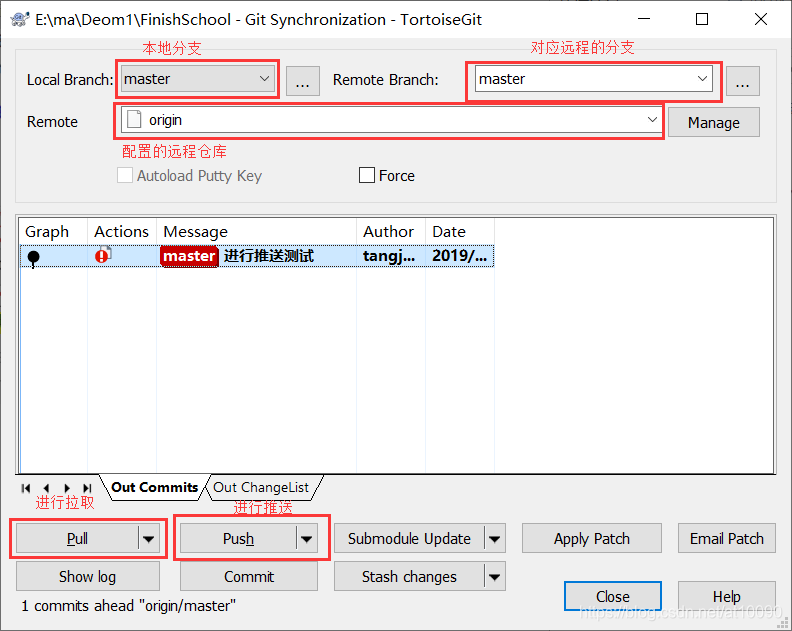Click the red error icon in Actions column

(x=103, y=255)
